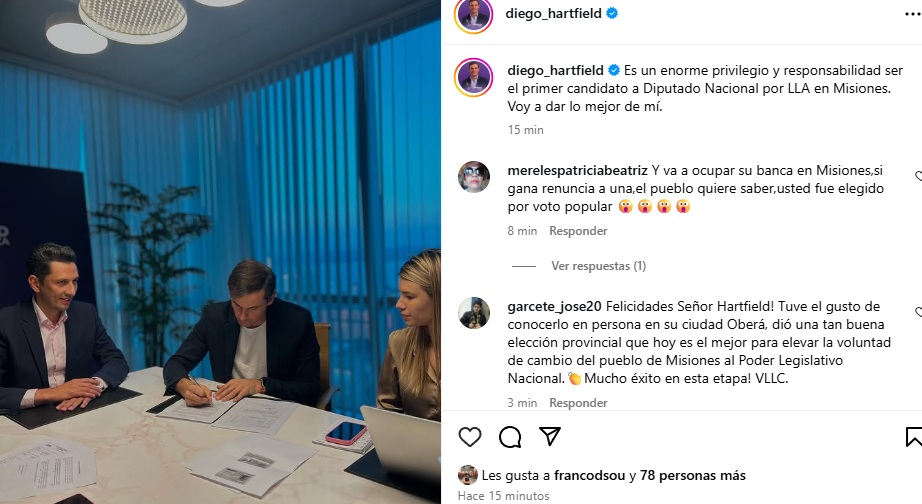The image size is (922, 504).
Task: Reply to garcete_jose20 via Responder
Action: coord(578,403)
